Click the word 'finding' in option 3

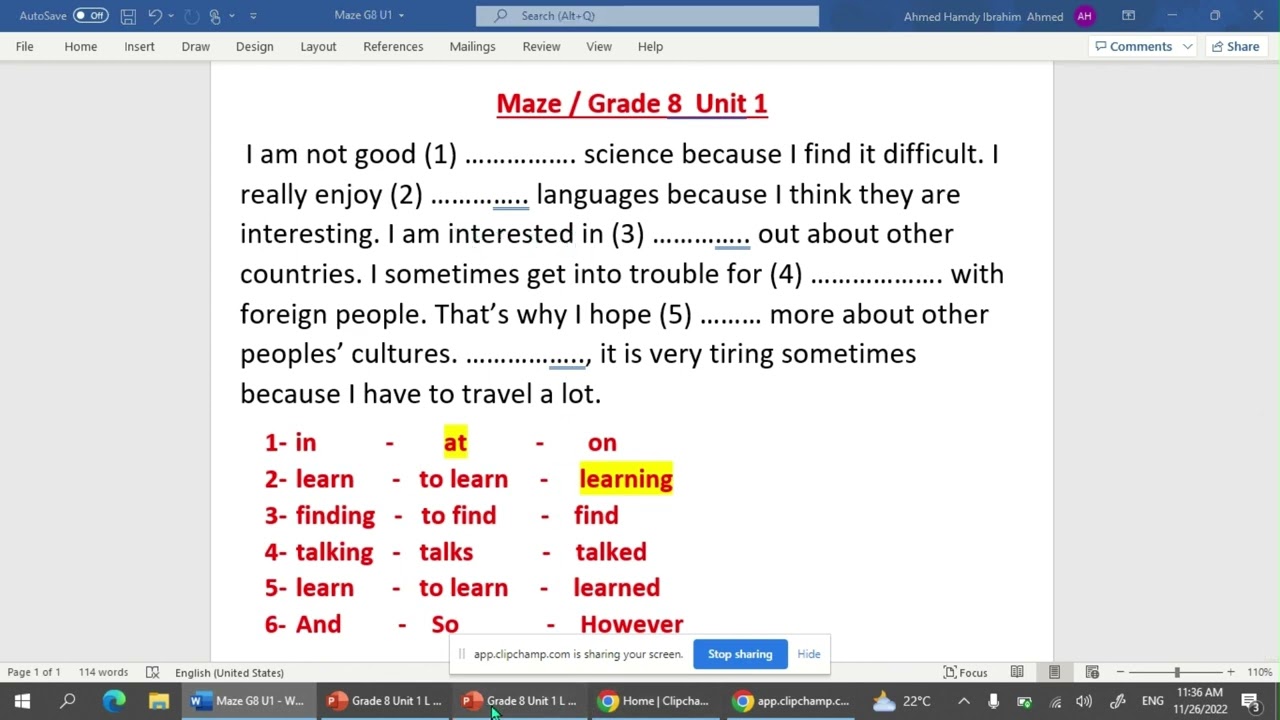click(x=335, y=516)
